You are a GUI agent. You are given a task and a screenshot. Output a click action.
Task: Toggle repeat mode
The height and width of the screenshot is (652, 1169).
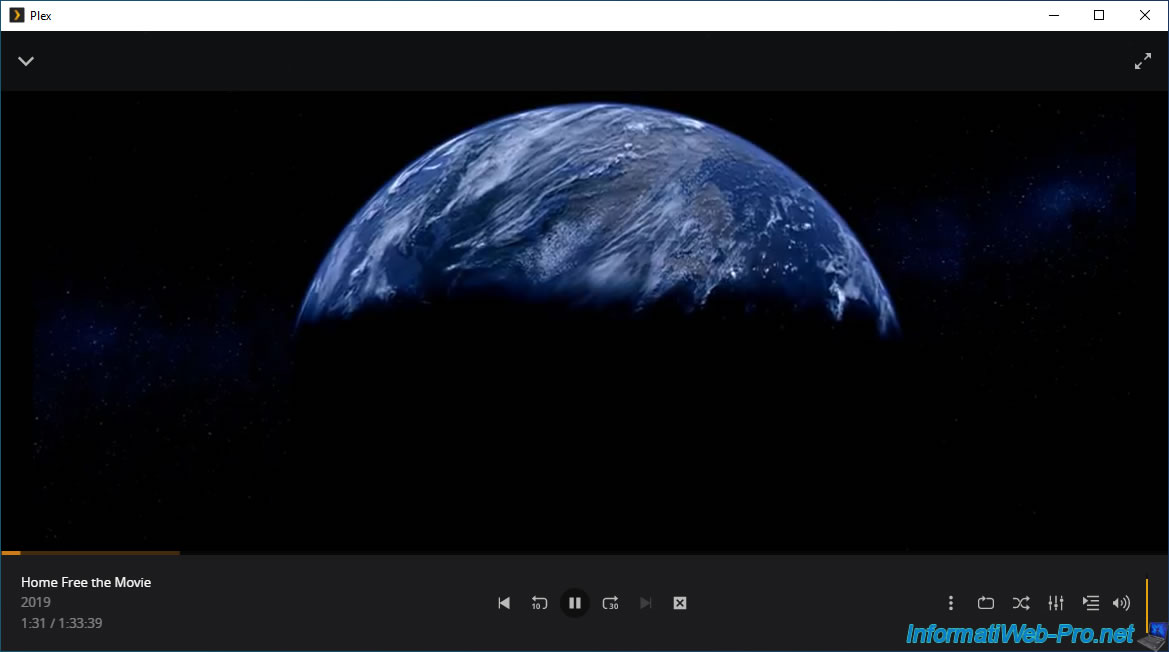pyautogui.click(x=985, y=603)
